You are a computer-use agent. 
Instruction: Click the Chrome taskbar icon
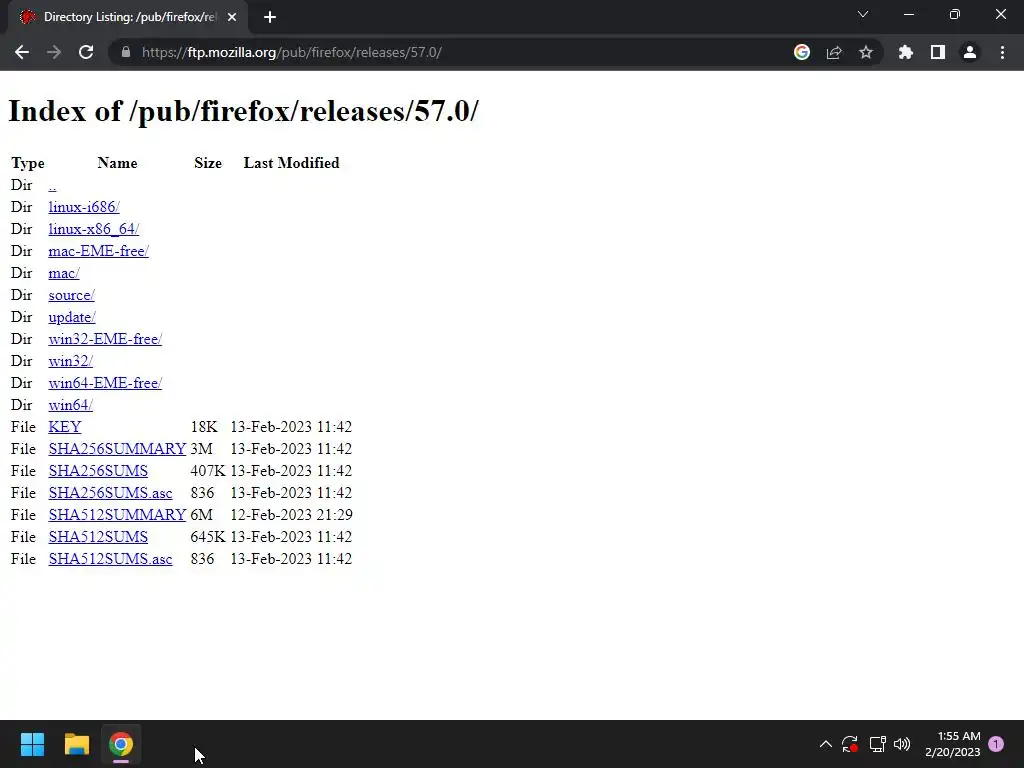pos(121,744)
